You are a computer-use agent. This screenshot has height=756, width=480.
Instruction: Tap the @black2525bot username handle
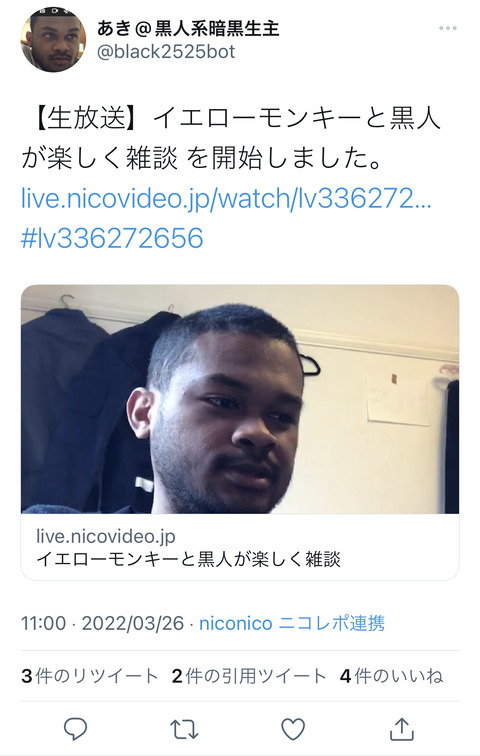click(x=166, y=52)
